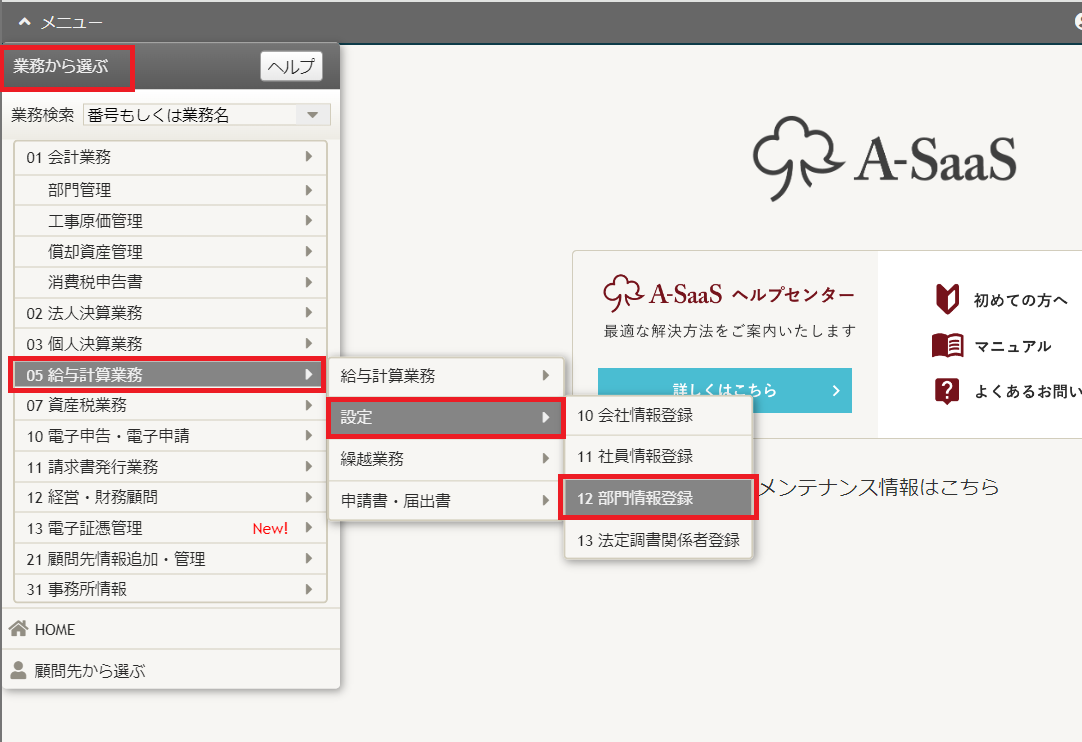This screenshot has height=742, width=1082.
Task: Choose 11 社員情報登録
Action: pos(658,456)
